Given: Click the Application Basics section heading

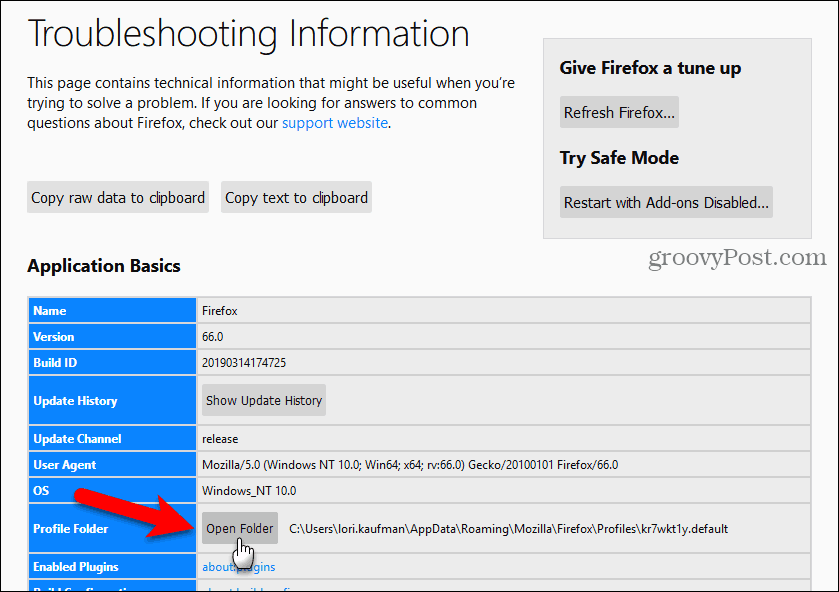Looking at the screenshot, I should (104, 266).
